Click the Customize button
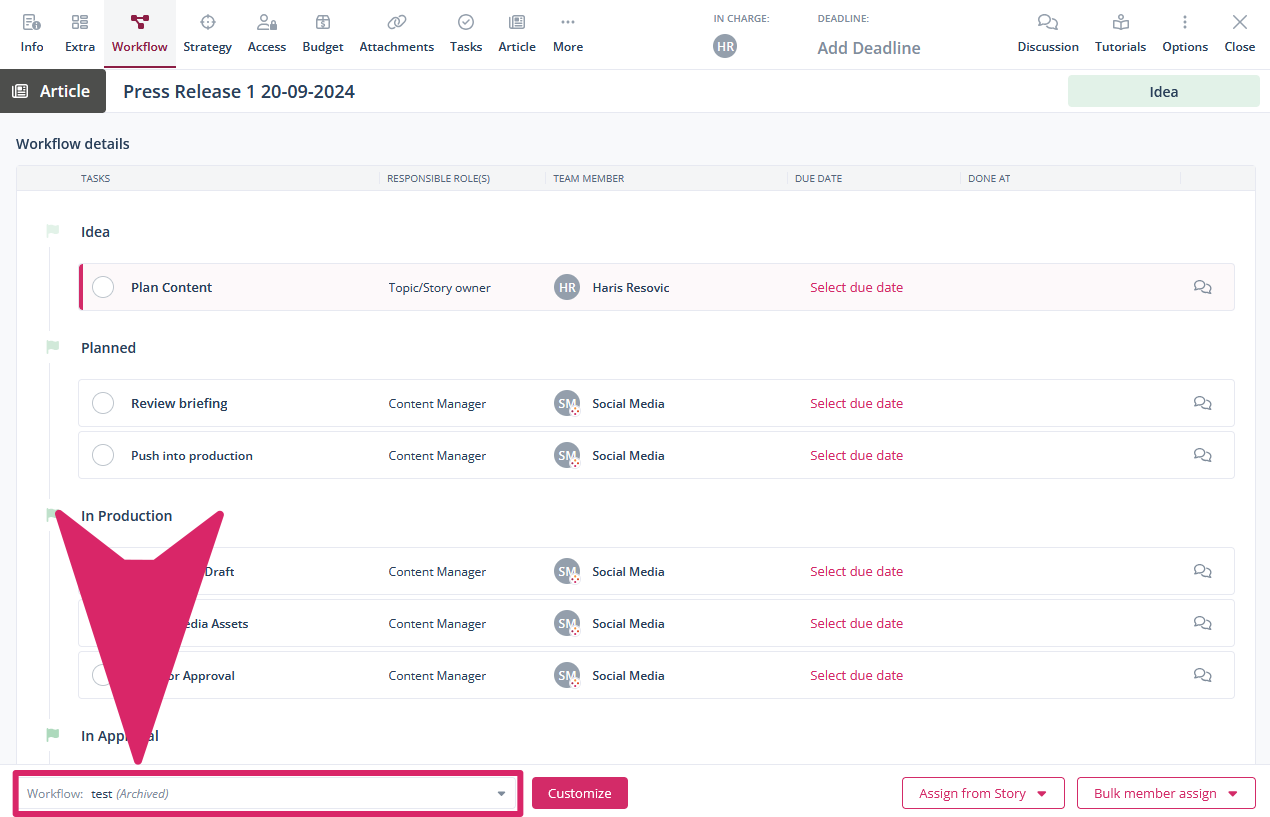The height and width of the screenshot is (817, 1270). [579, 793]
